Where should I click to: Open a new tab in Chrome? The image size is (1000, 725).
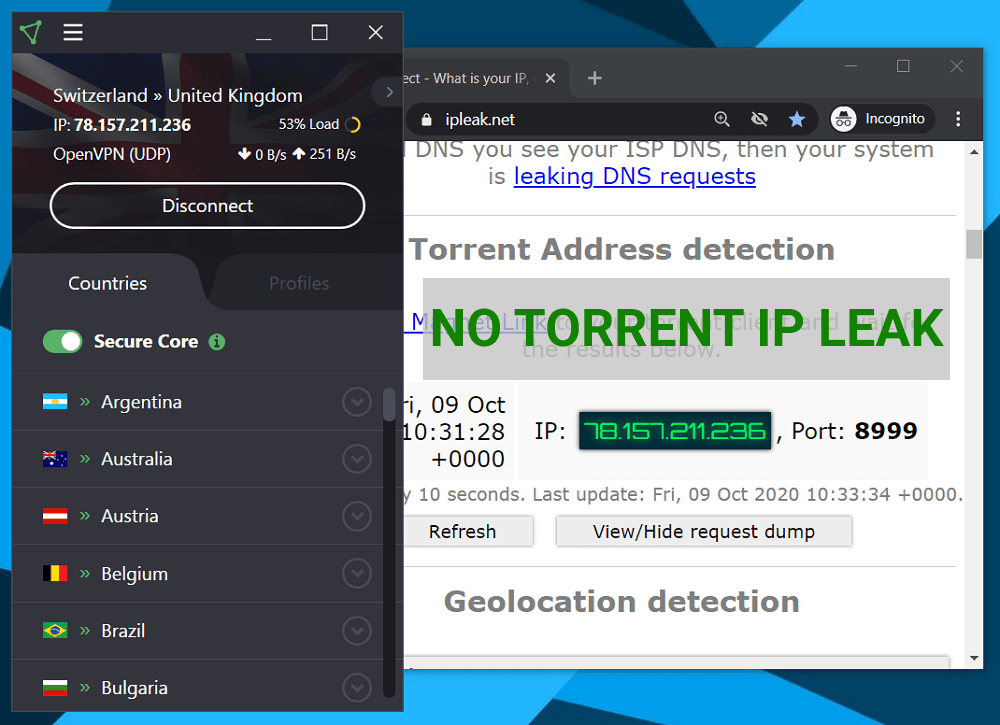coord(594,78)
